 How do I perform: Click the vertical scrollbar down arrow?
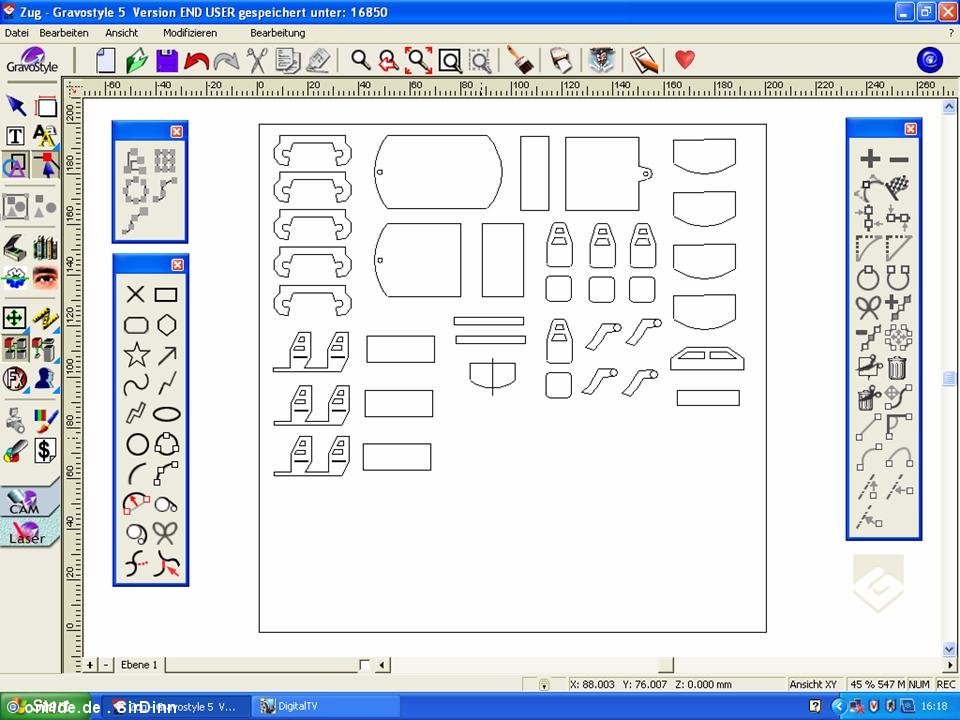(949, 649)
